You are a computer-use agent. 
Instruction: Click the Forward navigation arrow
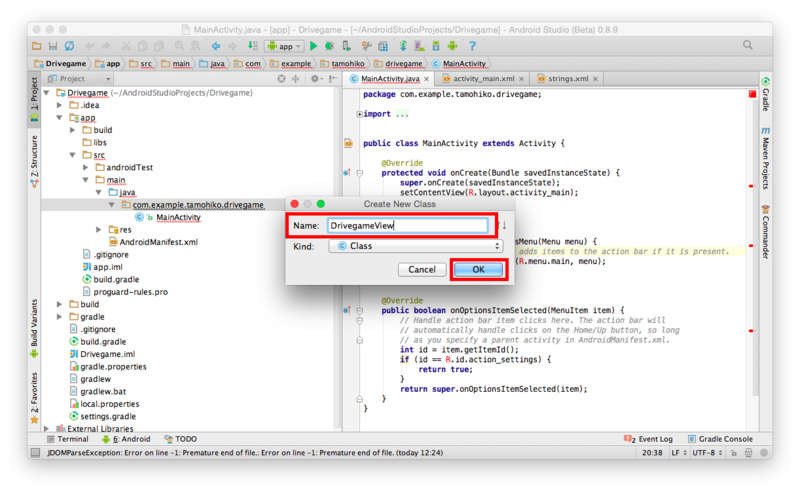pyautogui.click(x=232, y=46)
